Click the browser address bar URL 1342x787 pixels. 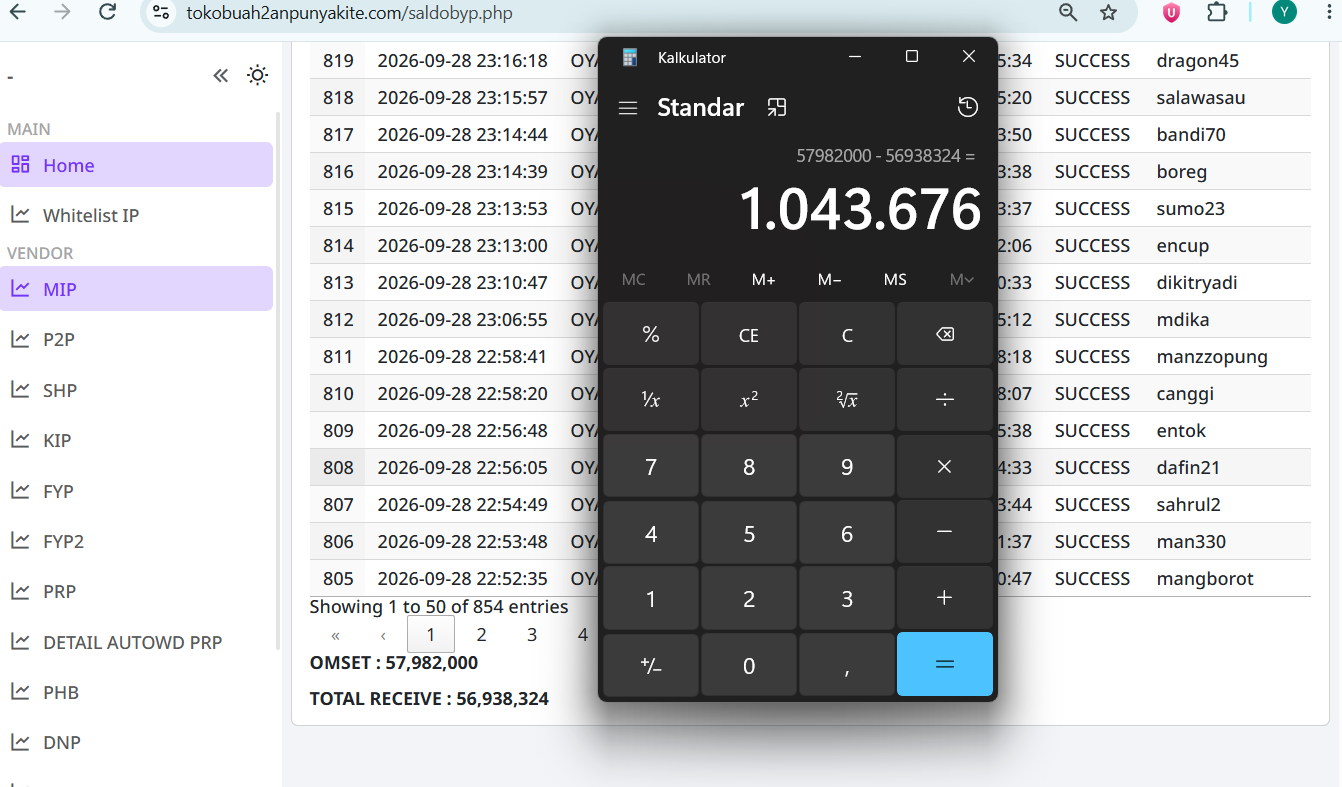tap(349, 13)
